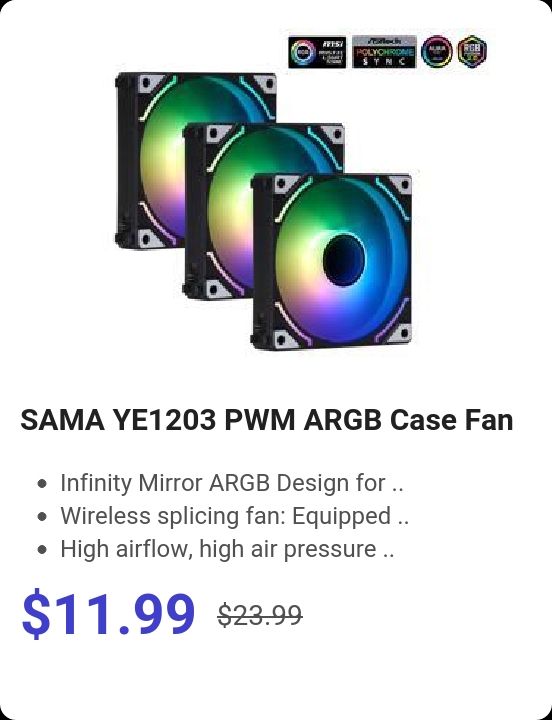Screen dimensions: 552x720
Task: Open the SAMA YE1203 PWM ARGB Case Fan title
Action: click(266, 420)
